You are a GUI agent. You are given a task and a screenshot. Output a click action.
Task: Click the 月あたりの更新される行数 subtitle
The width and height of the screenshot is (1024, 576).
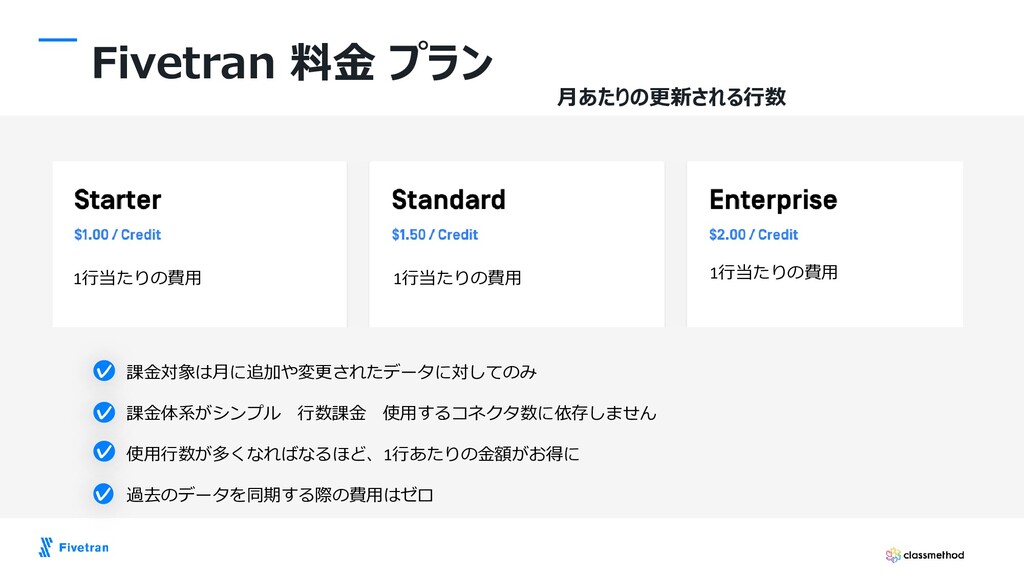671,97
